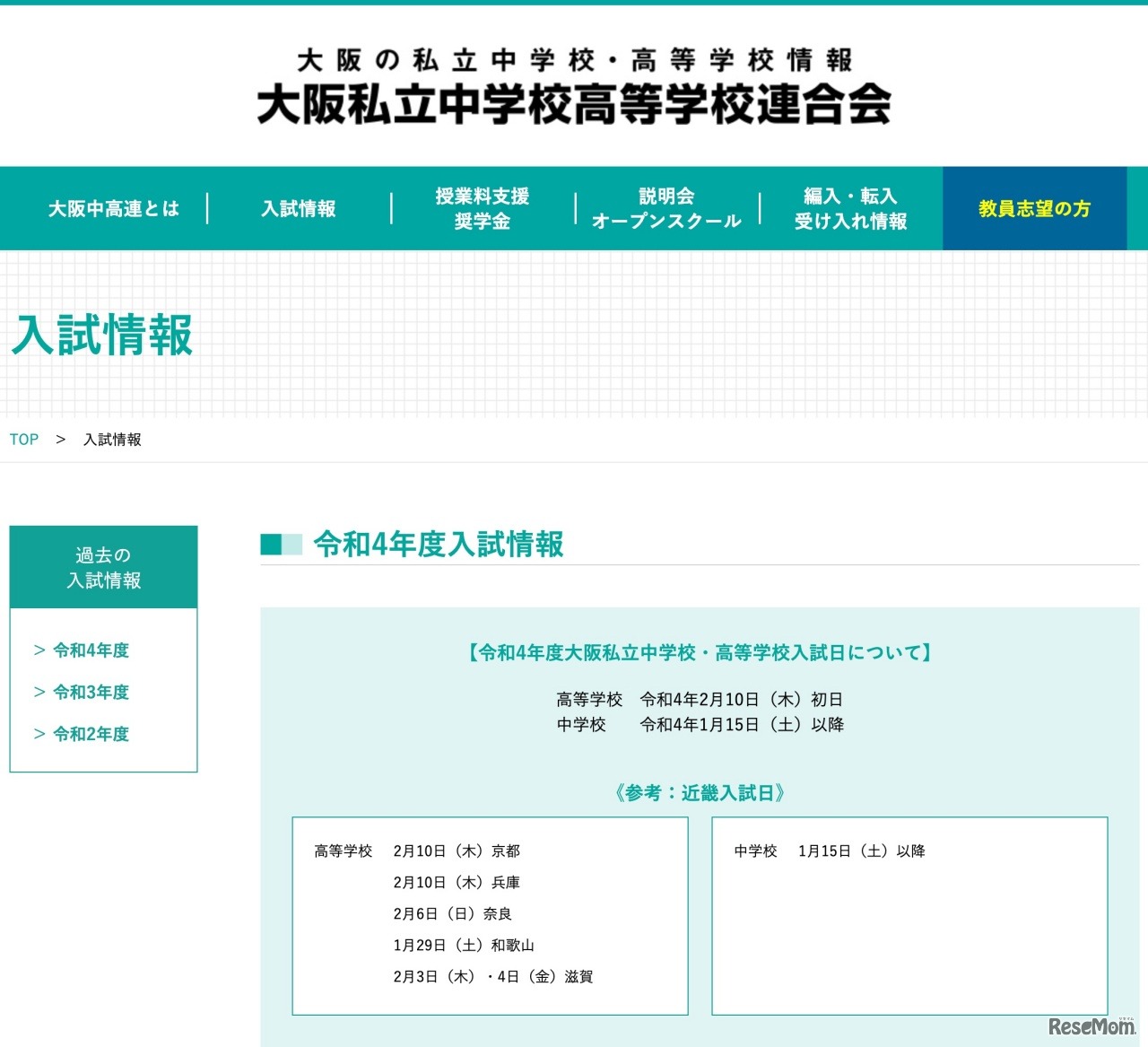Open the 令和2年度 past exam info link
Image resolution: width=1148 pixels, height=1047 pixels.
90,734
